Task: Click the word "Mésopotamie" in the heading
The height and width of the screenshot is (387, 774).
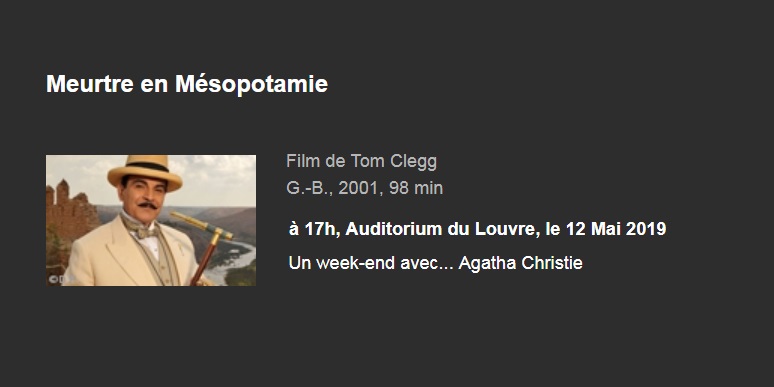Action: click(x=251, y=84)
